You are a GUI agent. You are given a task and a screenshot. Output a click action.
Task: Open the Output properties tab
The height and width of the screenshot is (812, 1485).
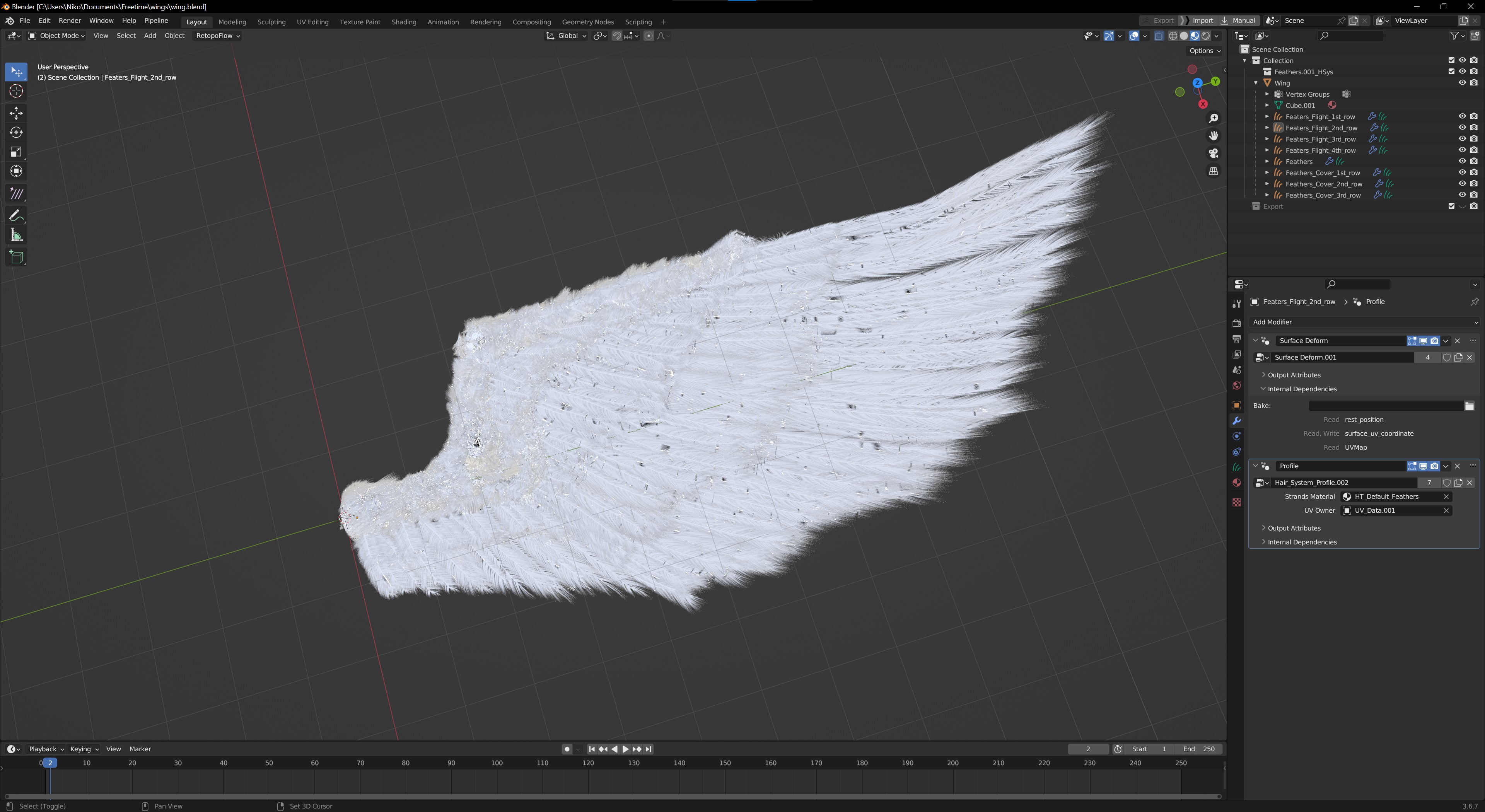pos(1237,339)
